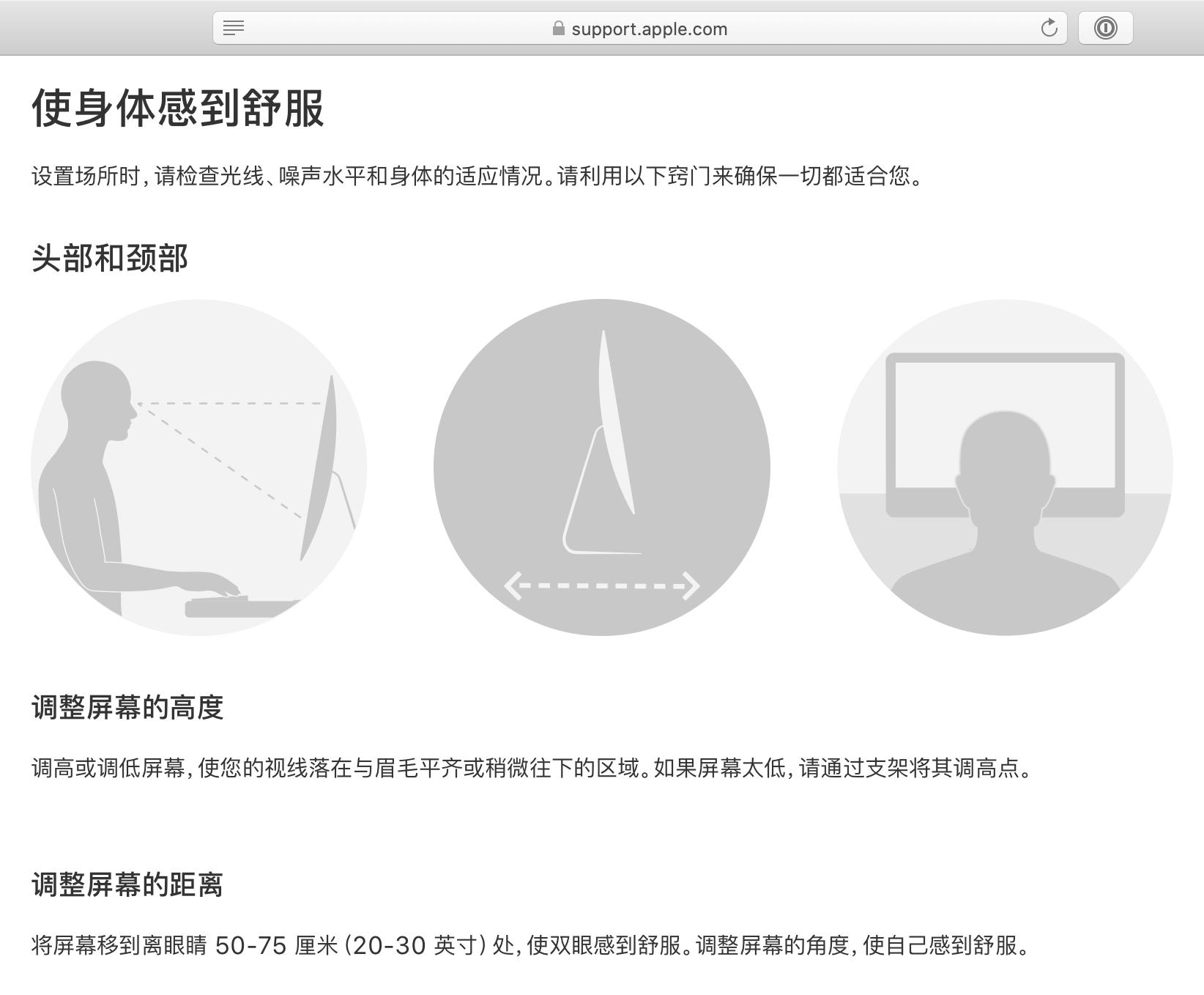Click the screen distance arrow illustration
1204x995 pixels.
coord(602,467)
